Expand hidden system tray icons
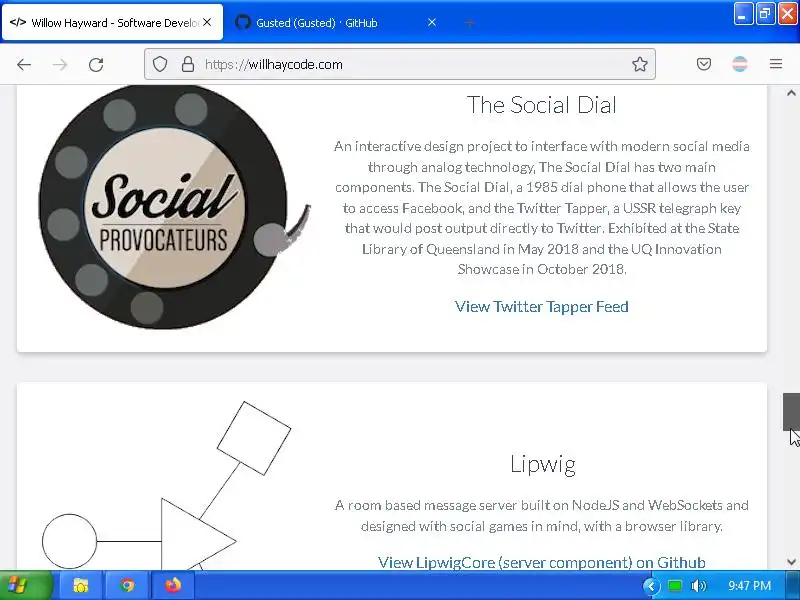This screenshot has width=800, height=600. (x=651, y=586)
